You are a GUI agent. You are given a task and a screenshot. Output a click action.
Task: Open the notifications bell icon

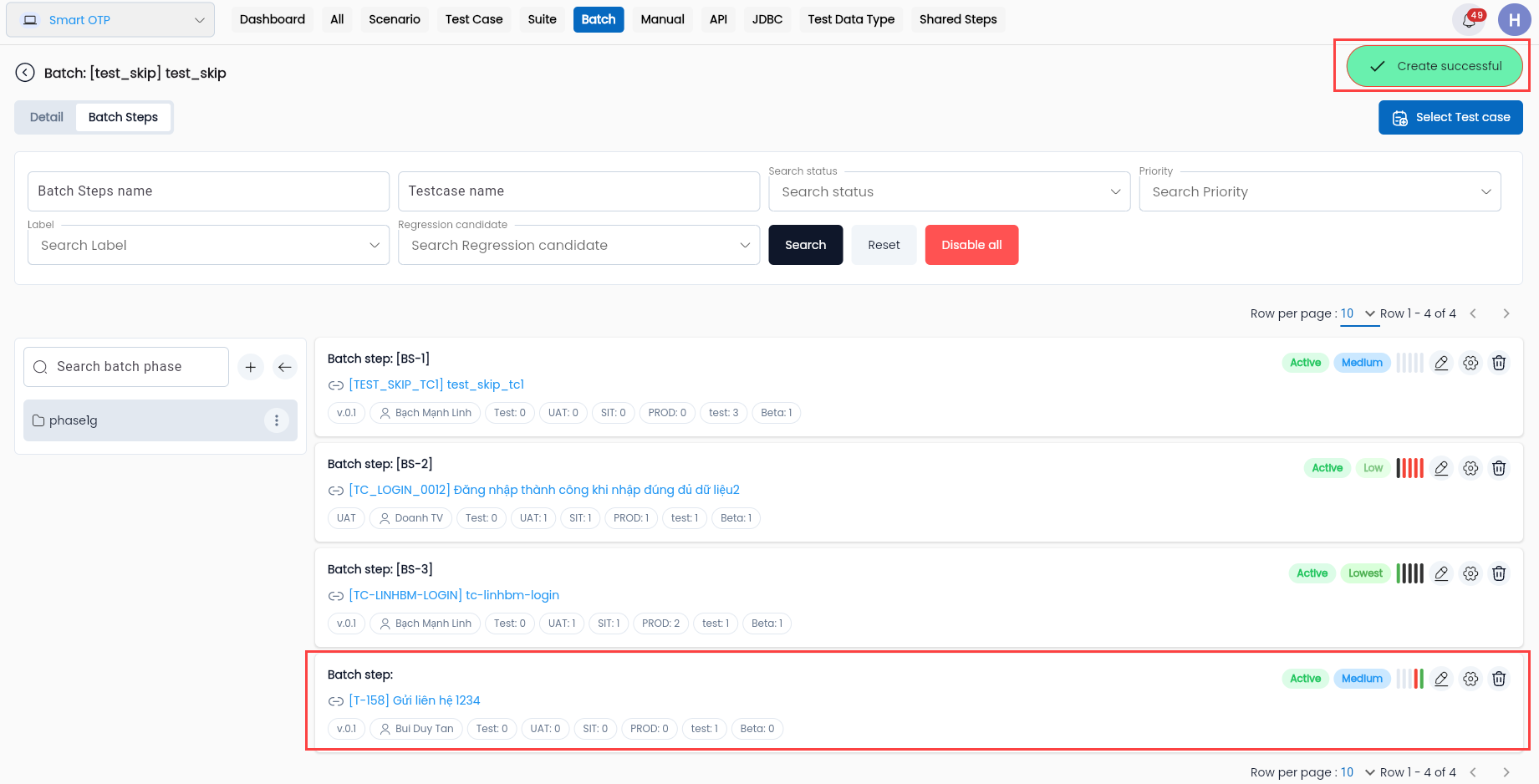(1469, 20)
